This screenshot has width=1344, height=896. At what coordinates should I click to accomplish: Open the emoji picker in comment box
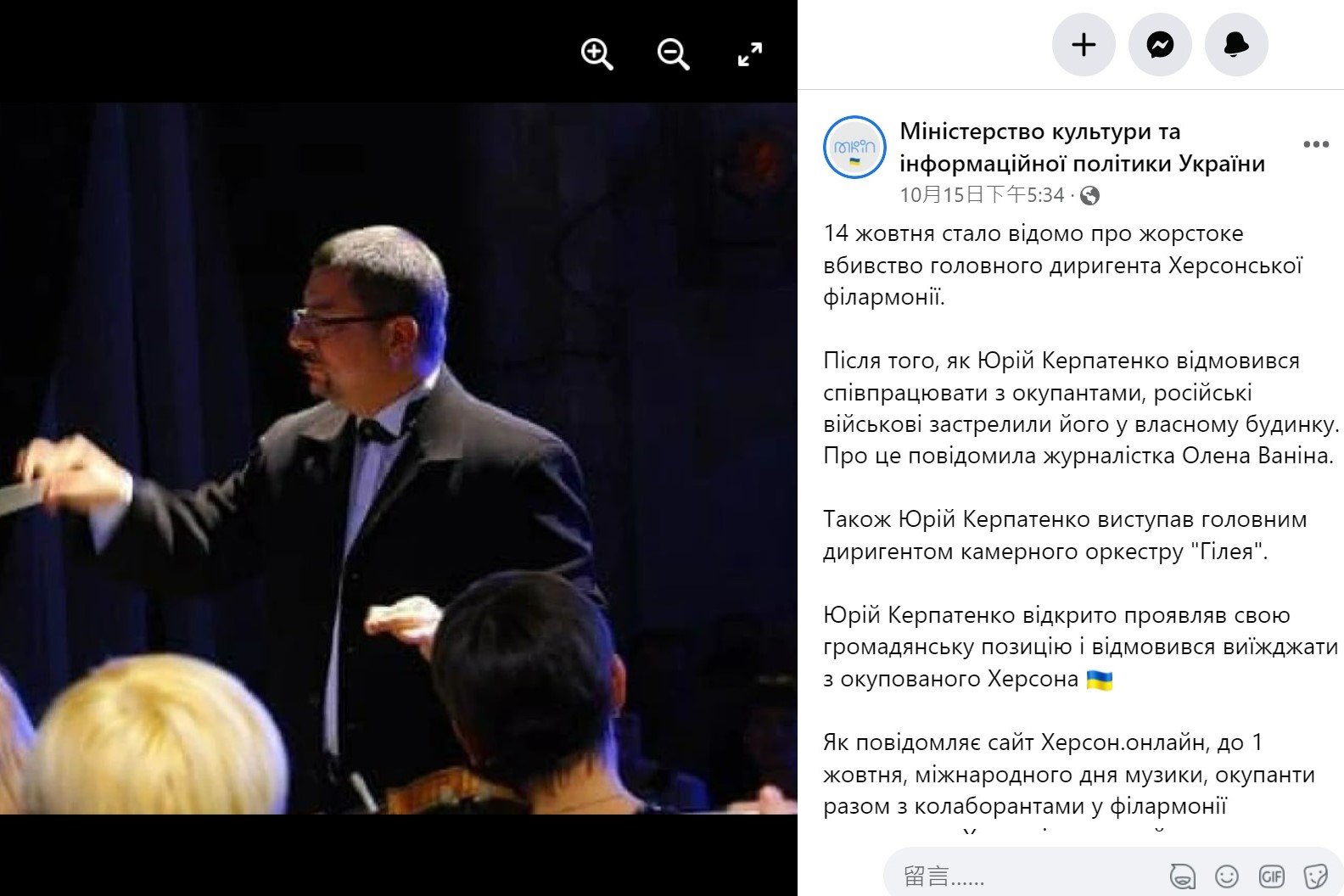[x=1227, y=876]
